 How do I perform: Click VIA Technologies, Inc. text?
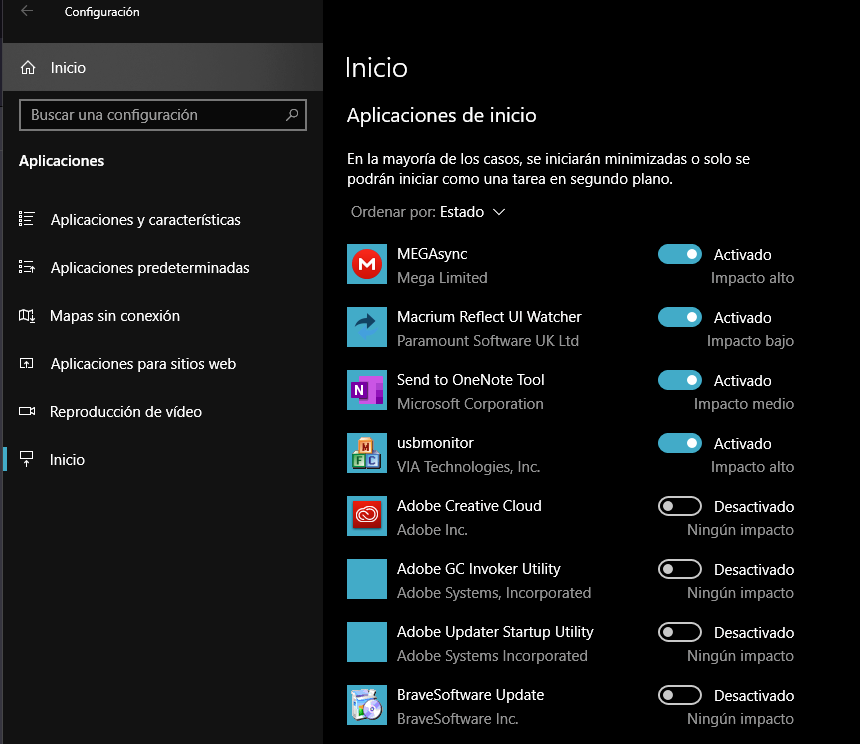[468, 467]
